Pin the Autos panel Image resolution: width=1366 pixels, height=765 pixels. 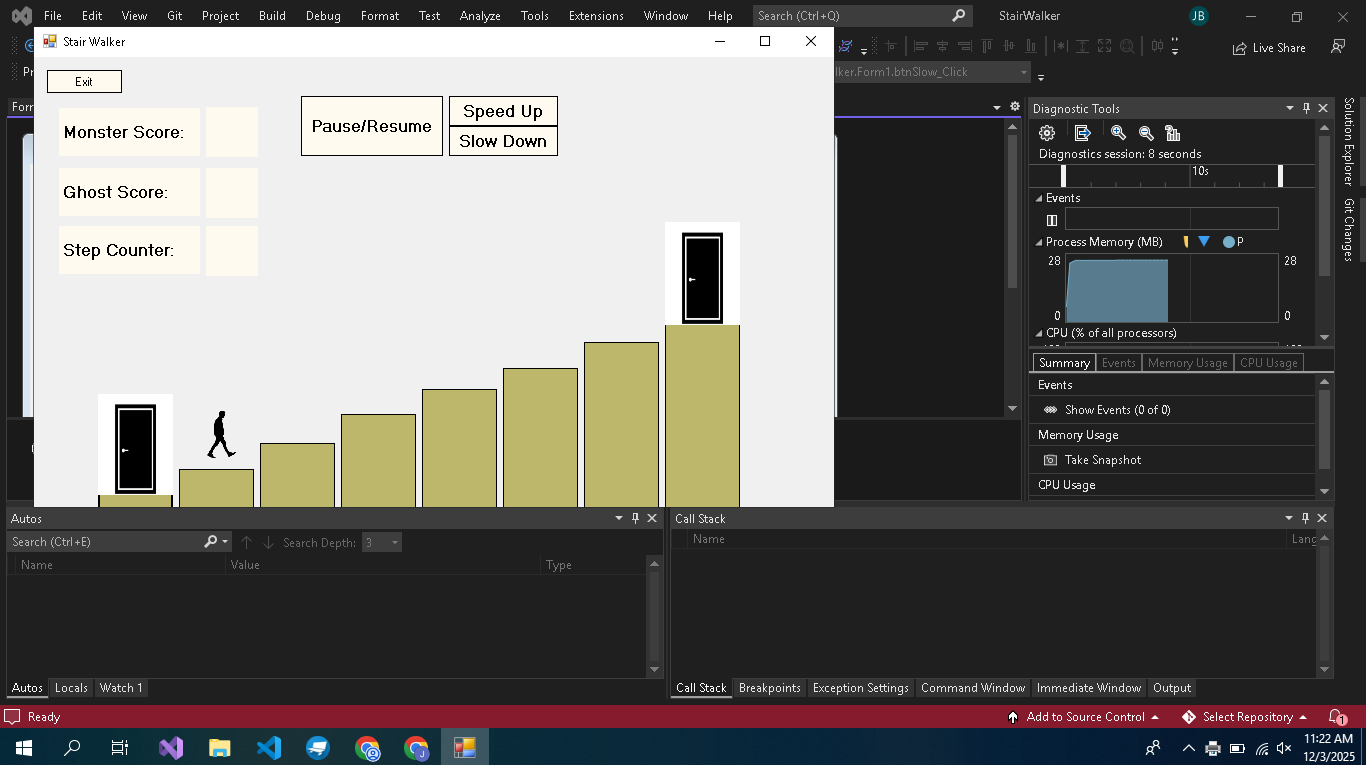(635, 518)
